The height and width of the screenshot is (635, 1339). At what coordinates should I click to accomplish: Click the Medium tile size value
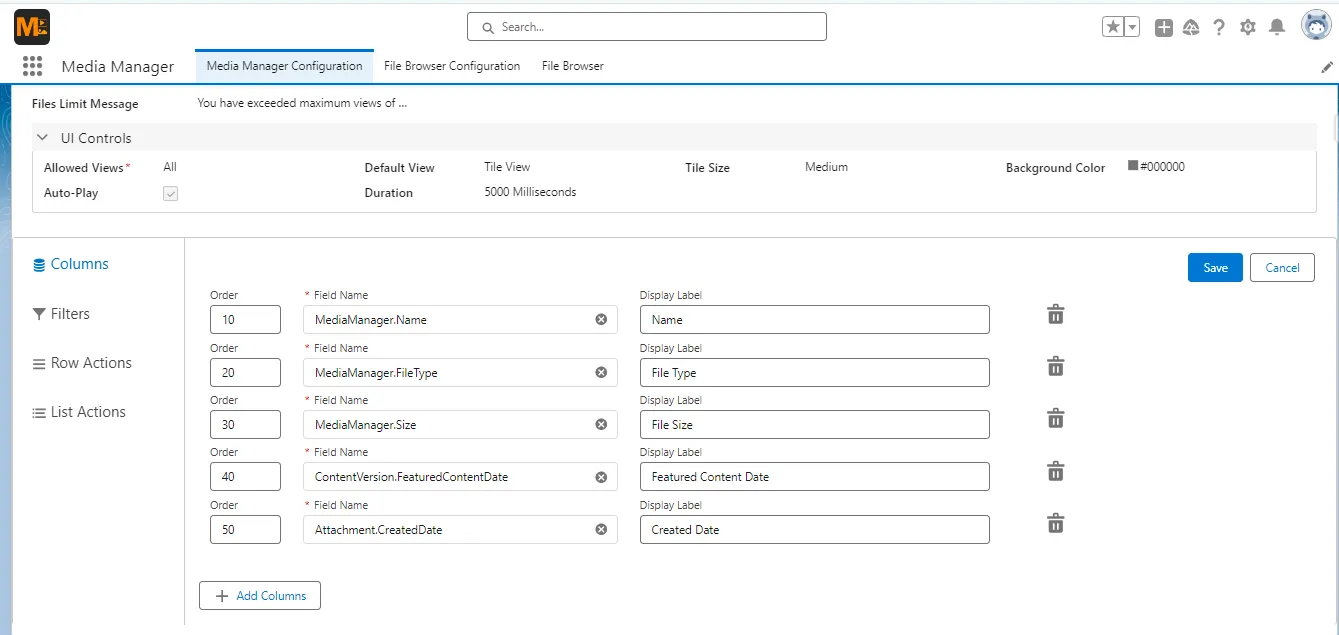pos(826,167)
